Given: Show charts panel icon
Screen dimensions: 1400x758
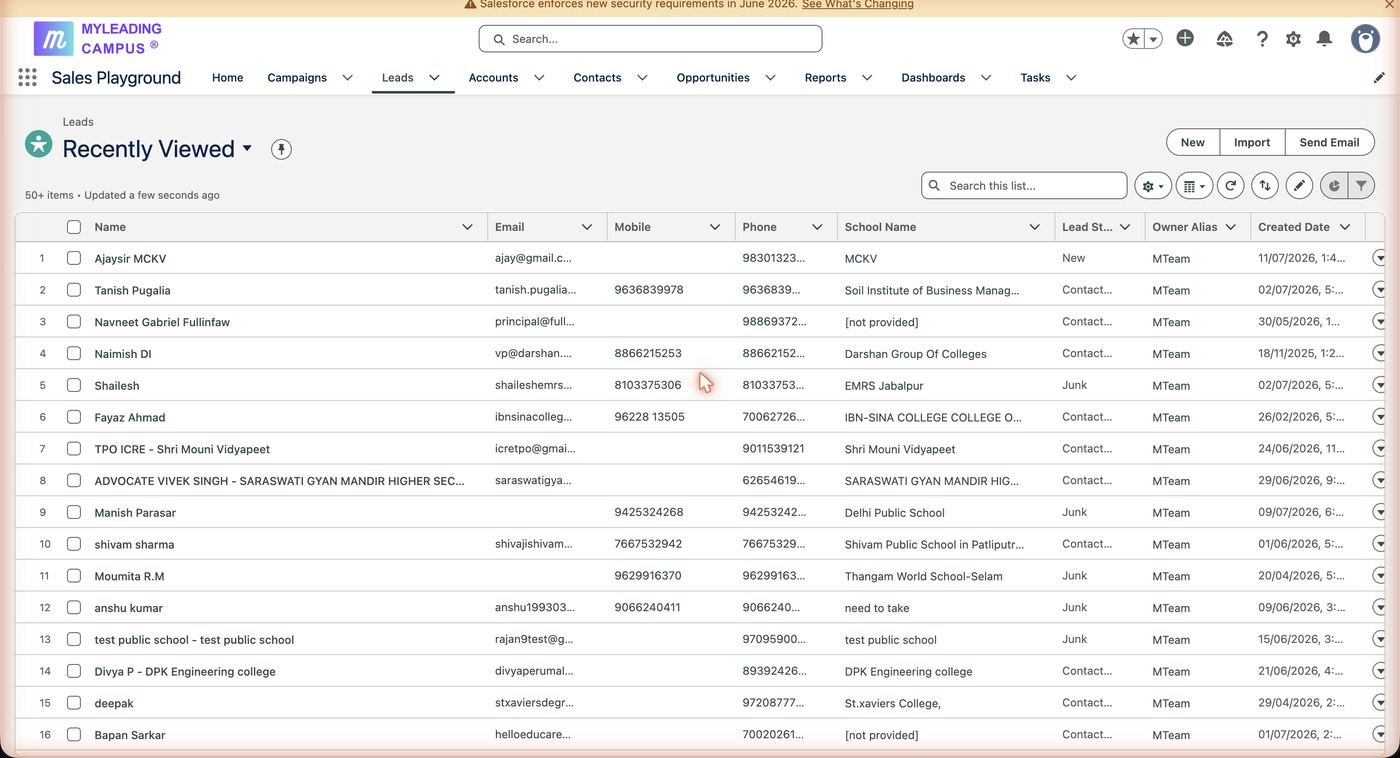Looking at the screenshot, I should click(x=1334, y=186).
